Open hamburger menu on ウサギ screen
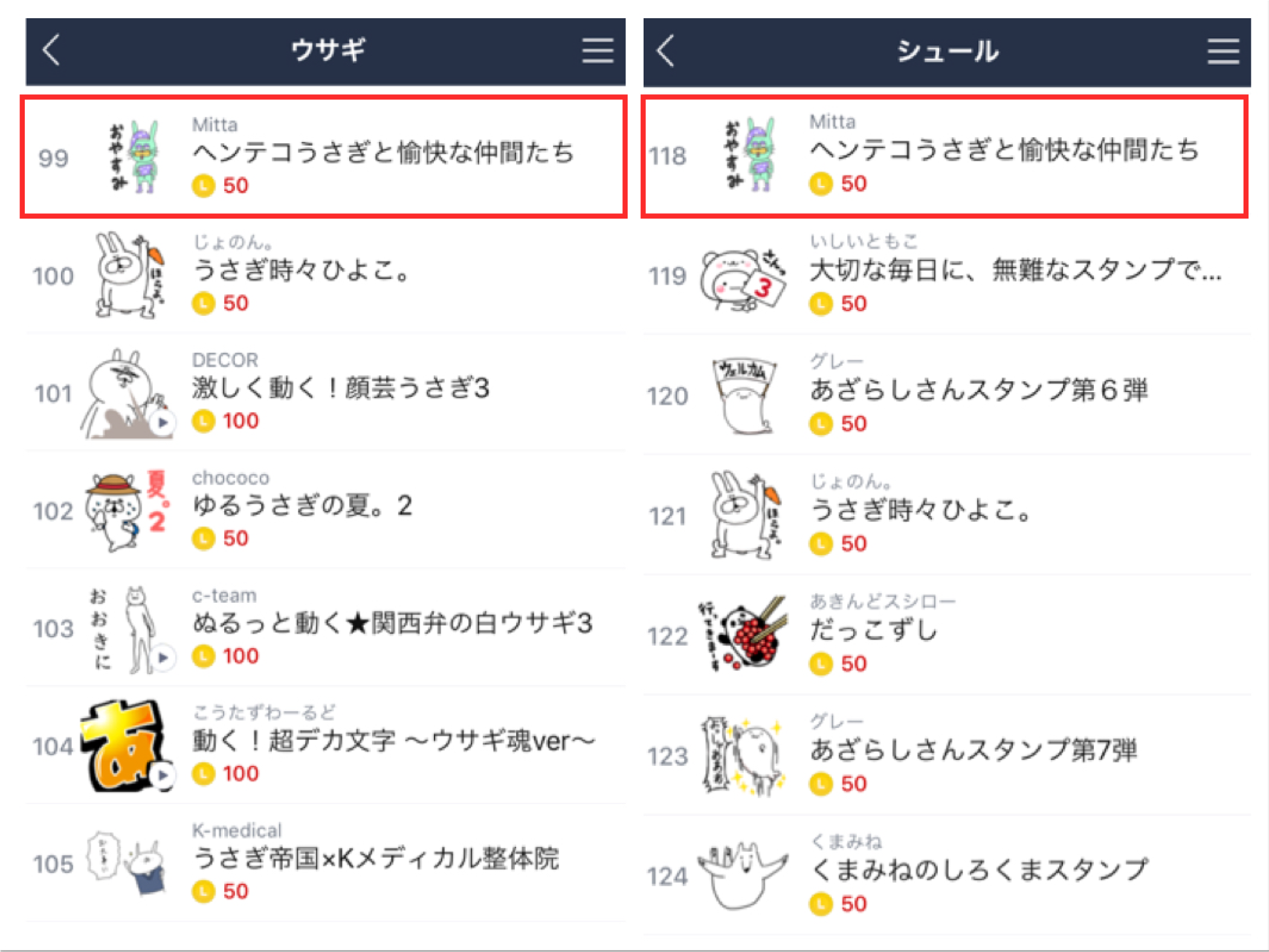The image size is (1269, 952). pyautogui.click(x=597, y=51)
